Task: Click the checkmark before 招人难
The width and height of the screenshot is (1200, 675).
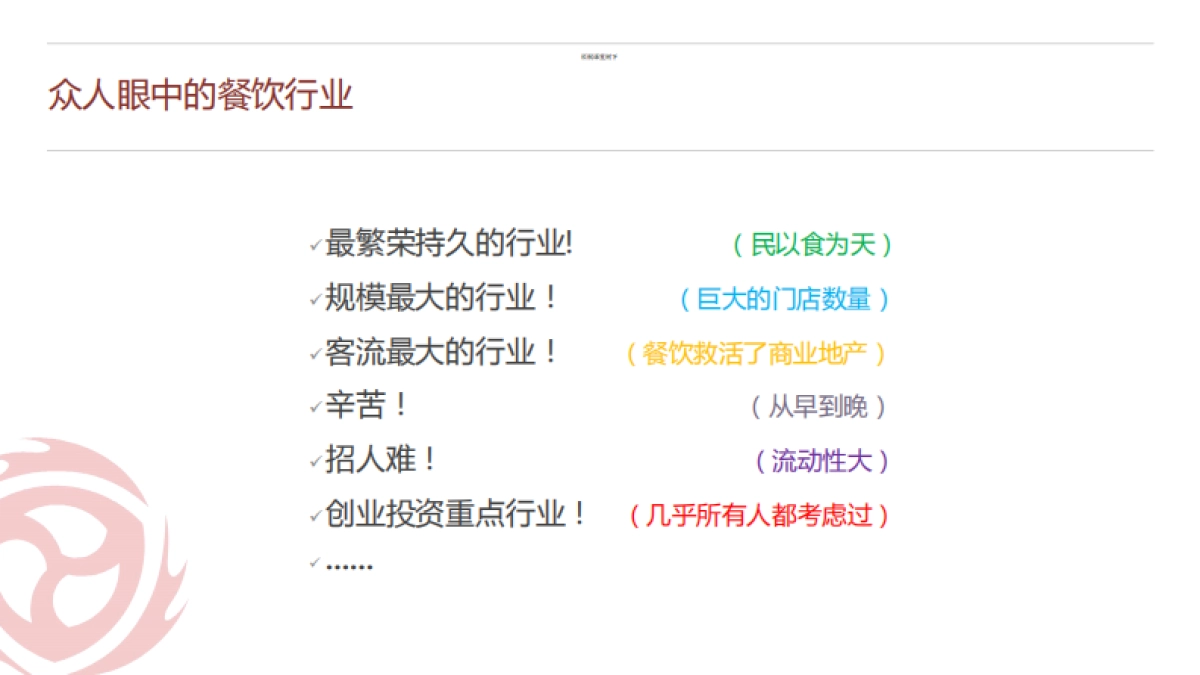Action: tap(317, 461)
